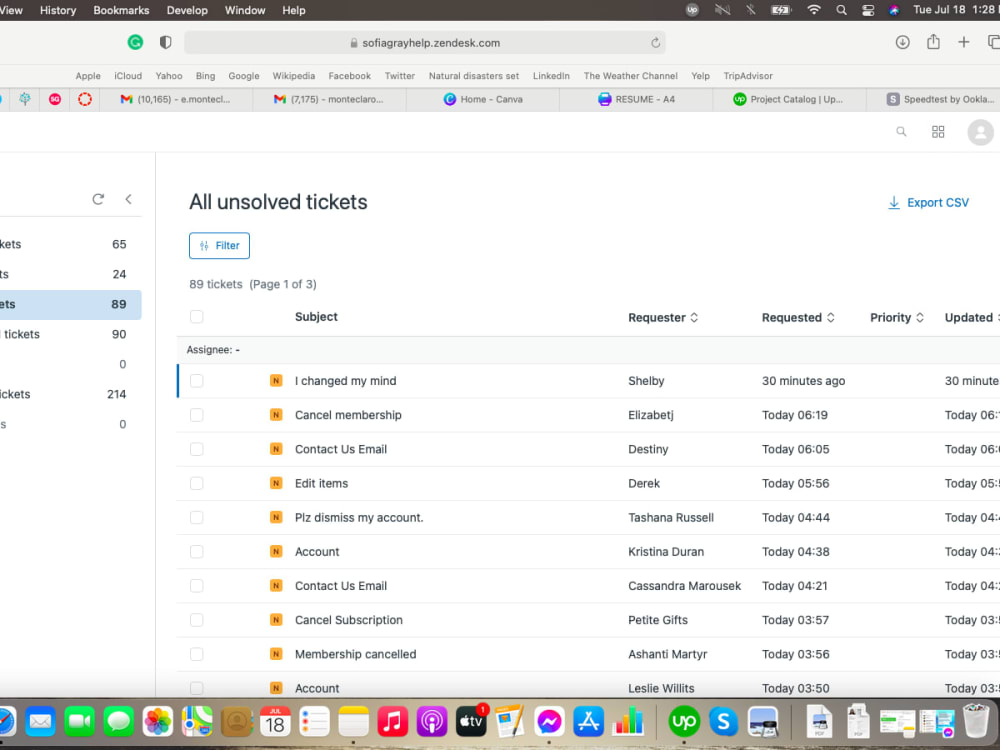Open 'Plz dismiss my account.' ticket
Image resolution: width=1000 pixels, height=750 pixels.
click(359, 517)
